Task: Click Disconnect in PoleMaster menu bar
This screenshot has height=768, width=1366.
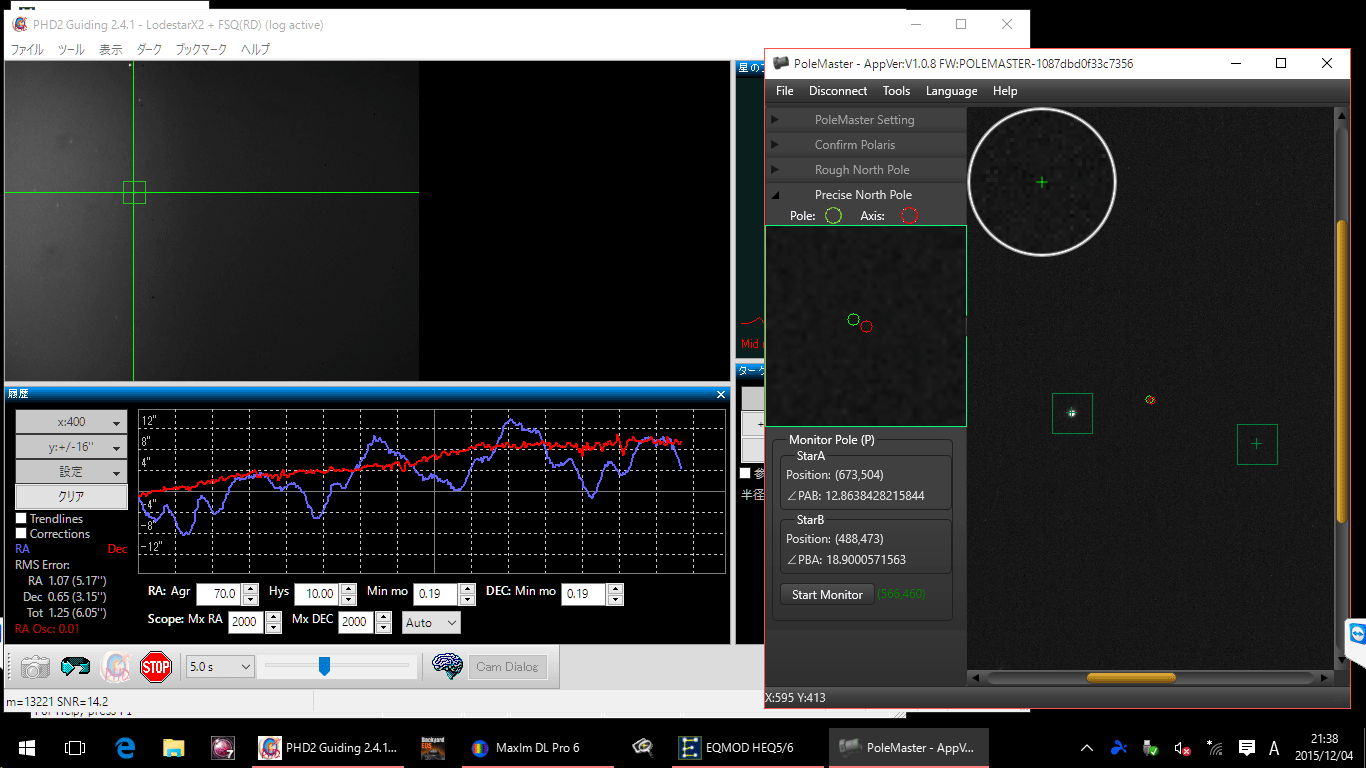Action: point(838,91)
